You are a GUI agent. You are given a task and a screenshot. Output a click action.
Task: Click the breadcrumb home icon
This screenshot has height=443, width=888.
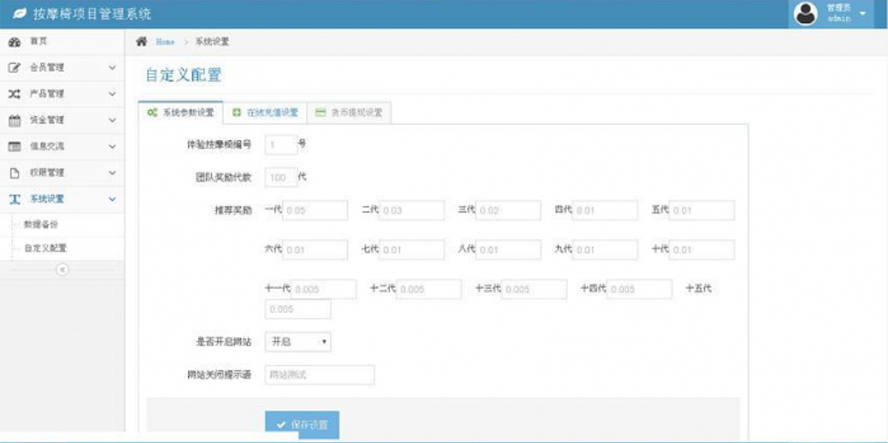point(142,41)
